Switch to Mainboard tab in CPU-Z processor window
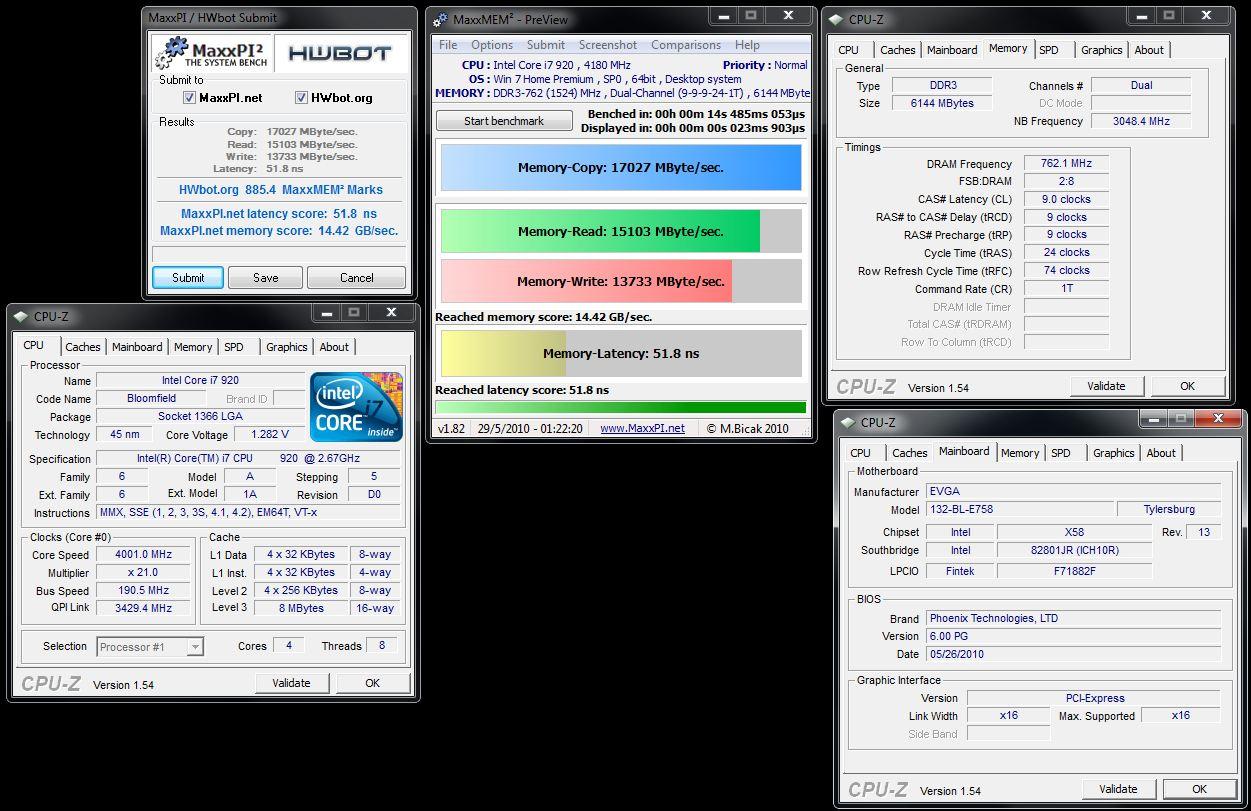Viewport: 1251px width, 811px height. click(x=137, y=347)
